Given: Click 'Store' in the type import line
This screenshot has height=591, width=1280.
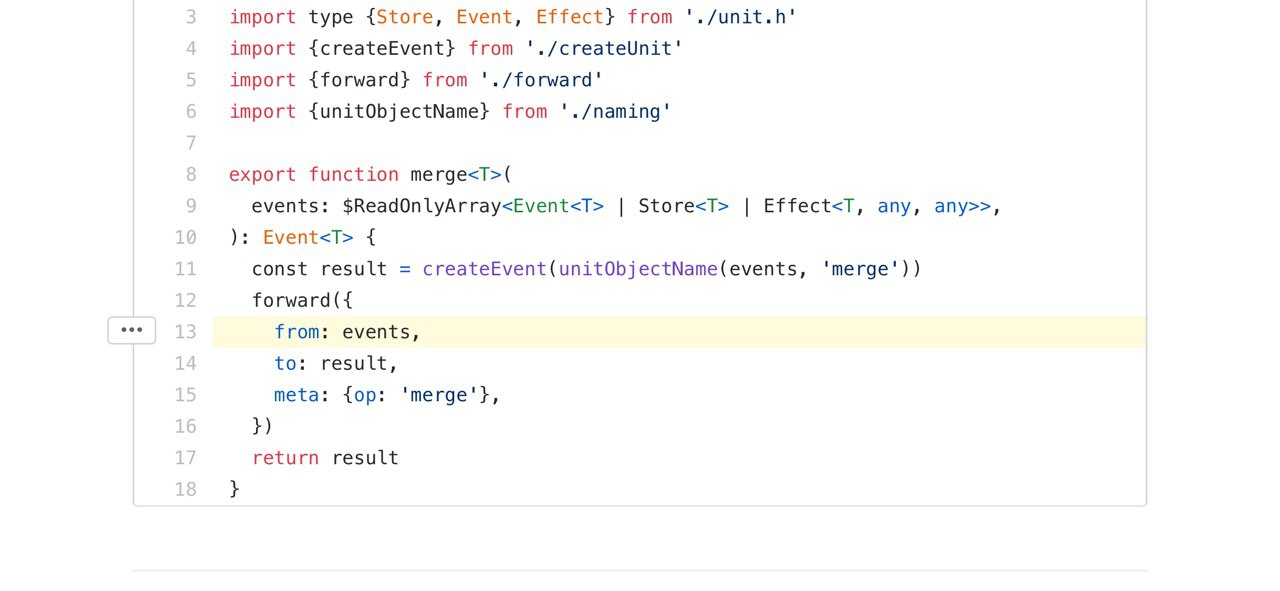Looking at the screenshot, I should [404, 17].
